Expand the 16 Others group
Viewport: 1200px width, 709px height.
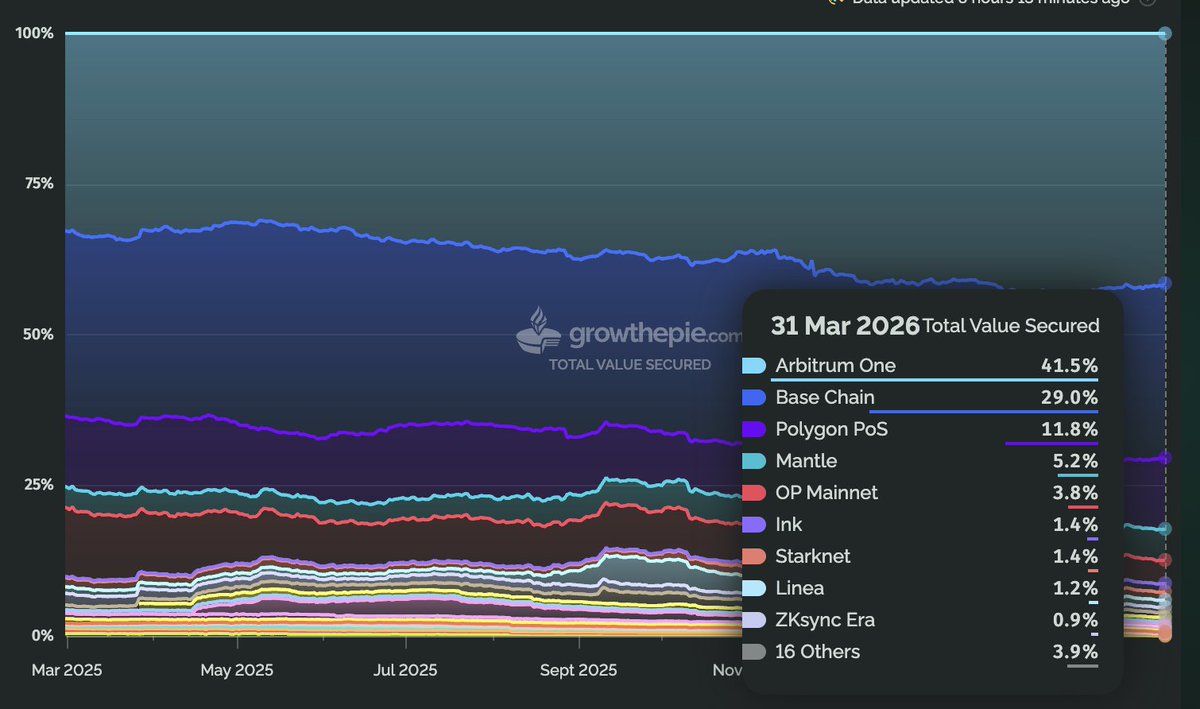pos(816,651)
